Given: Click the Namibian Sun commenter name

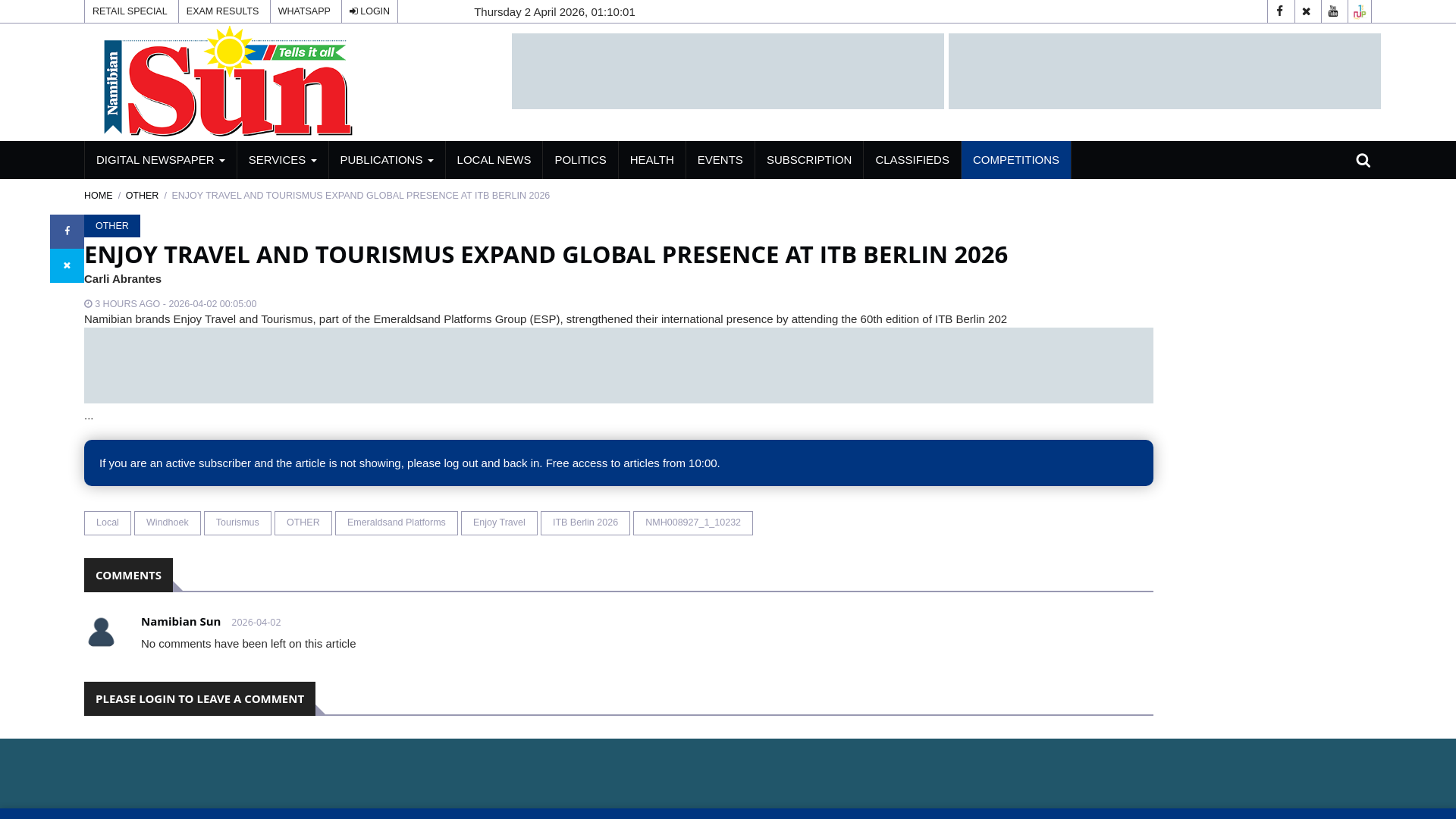Looking at the screenshot, I should click(x=180, y=621).
